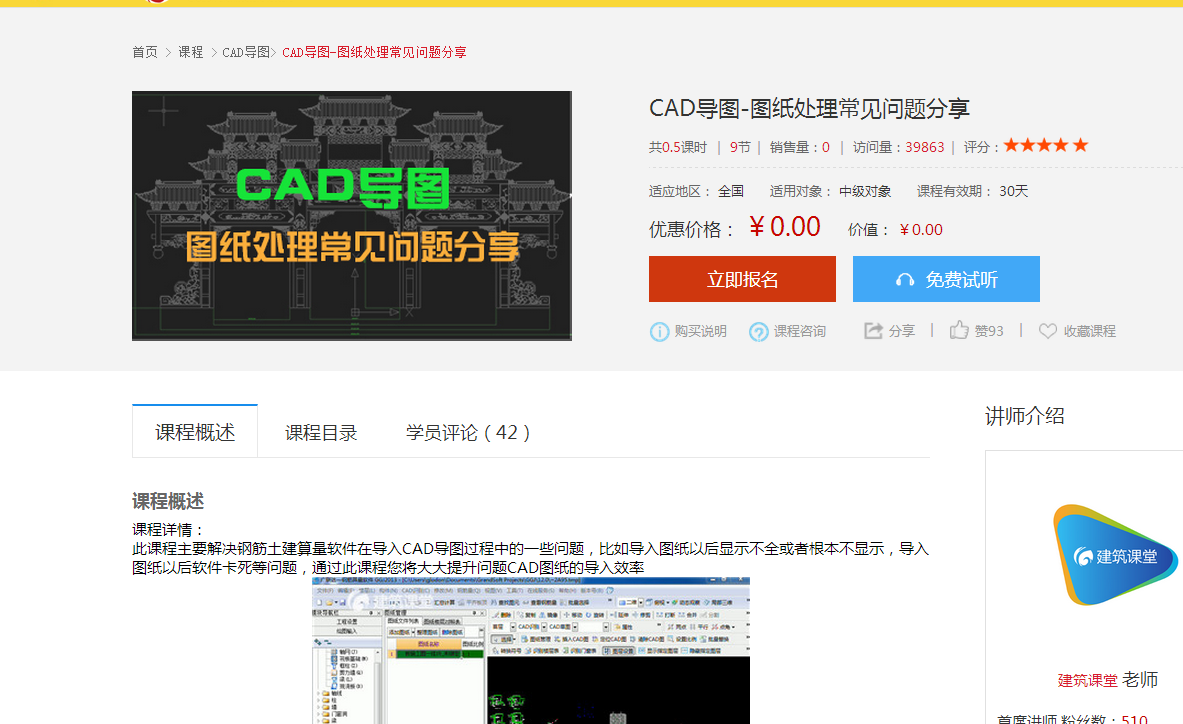The image size is (1183, 724).
Task: Click the 立即报名 enrollment button
Action: coord(742,279)
